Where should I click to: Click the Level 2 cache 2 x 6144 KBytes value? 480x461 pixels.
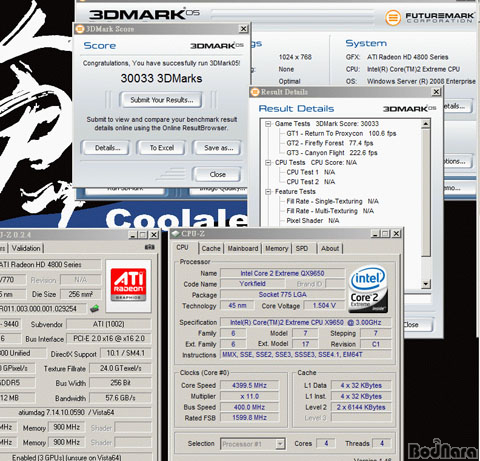361,407
